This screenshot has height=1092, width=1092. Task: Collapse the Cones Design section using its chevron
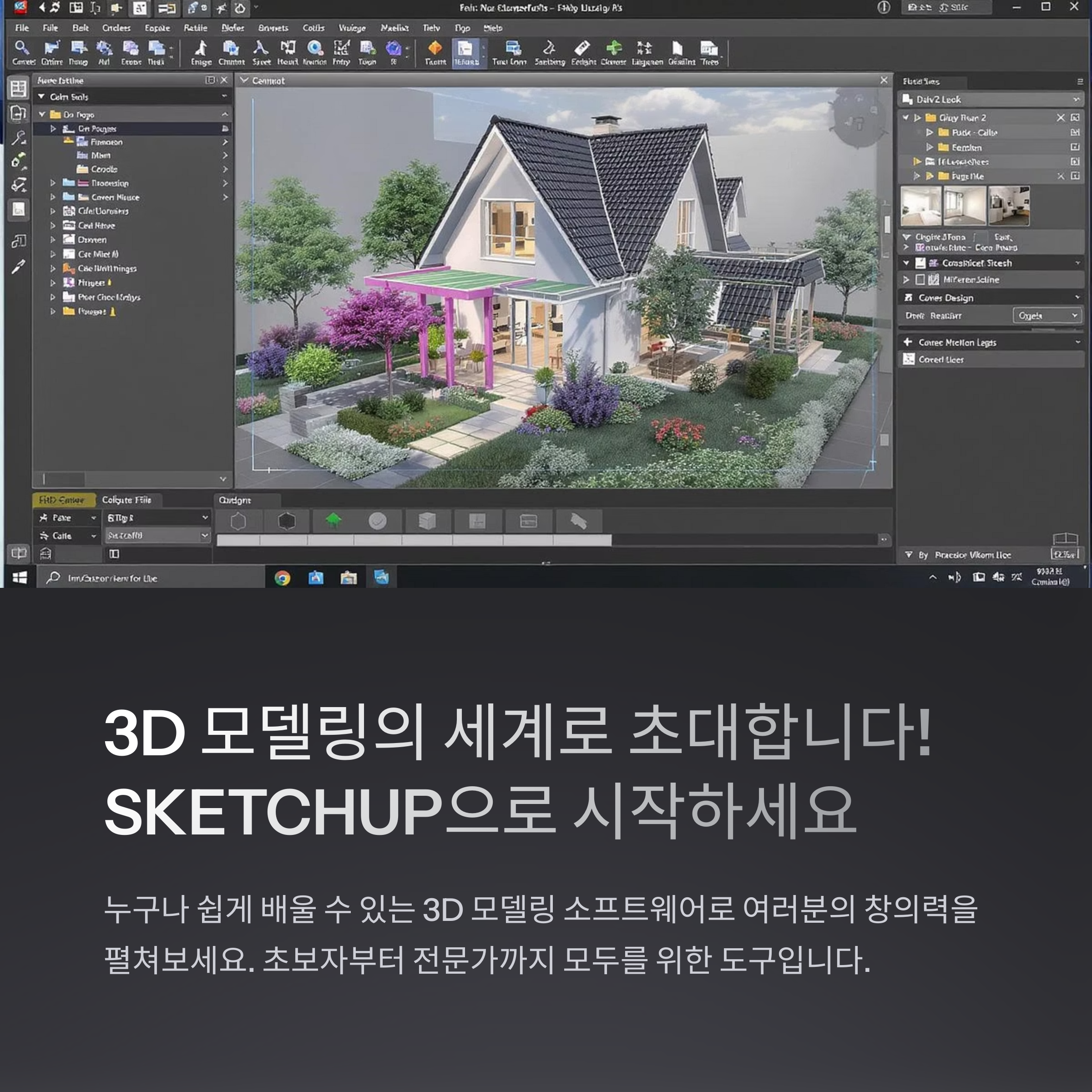pyautogui.click(x=1077, y=298)
